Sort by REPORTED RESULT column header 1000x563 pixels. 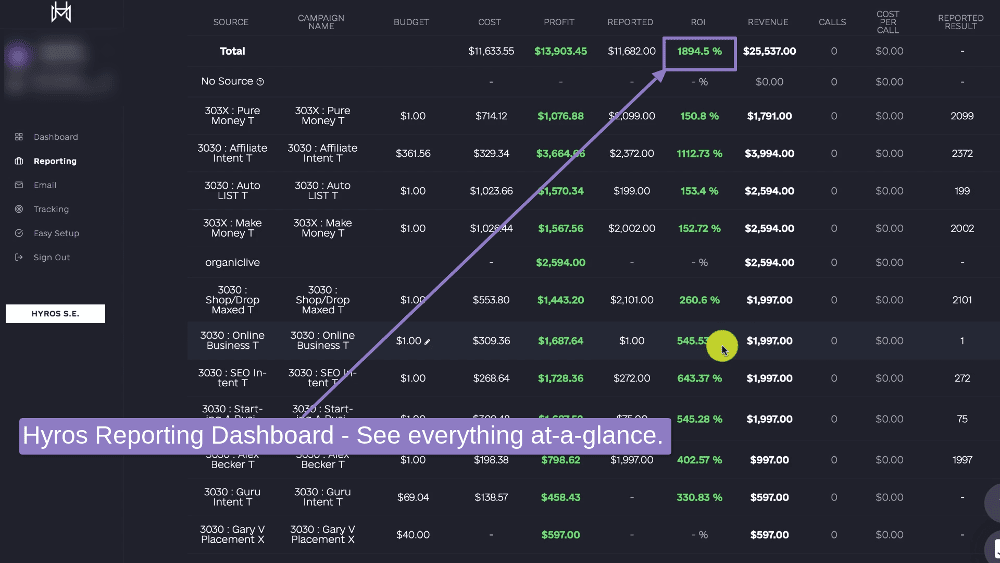(x=960, y=22)
